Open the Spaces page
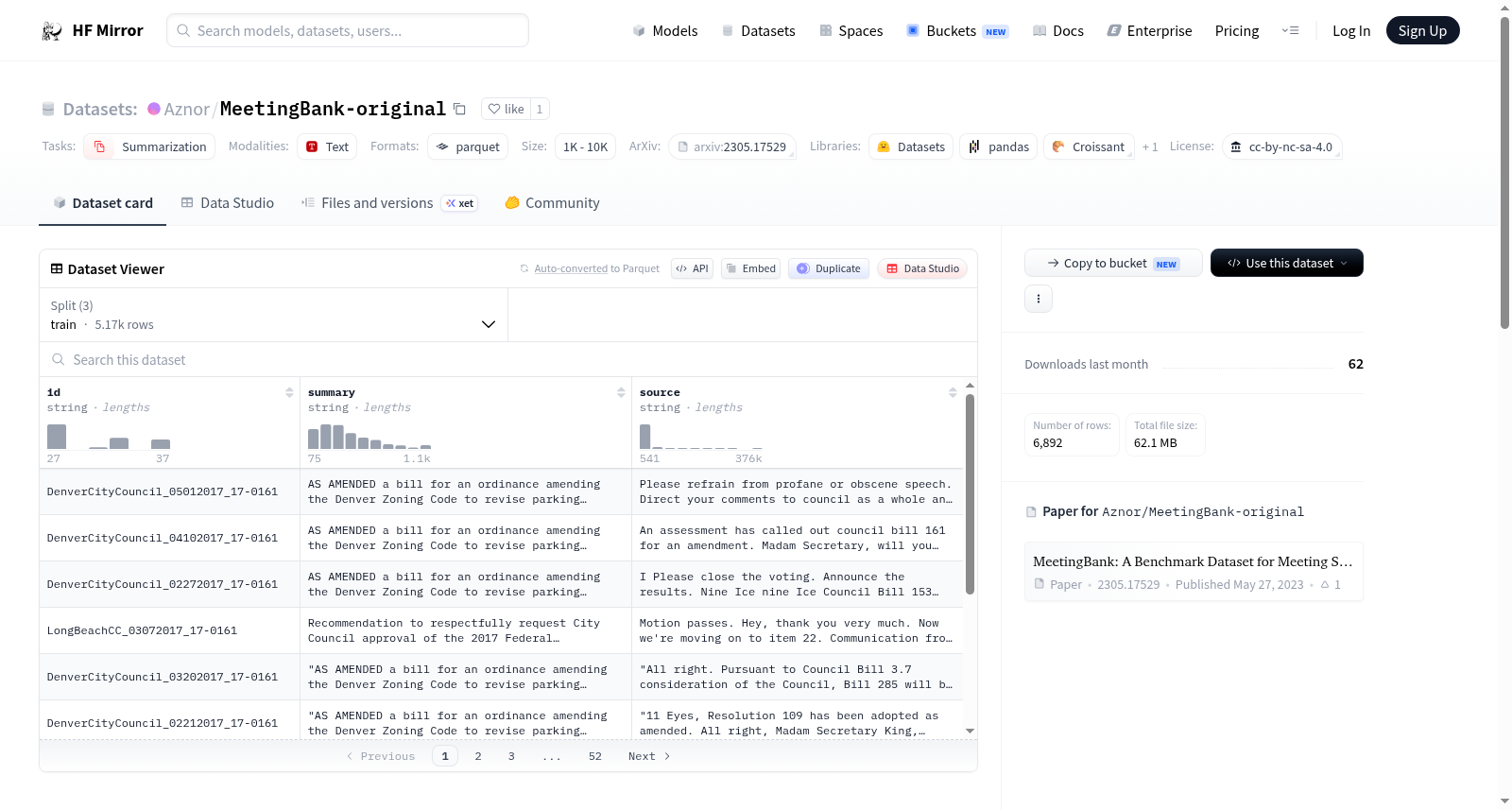This screenshot has width=1512, height=810. (x=850, y=30)
